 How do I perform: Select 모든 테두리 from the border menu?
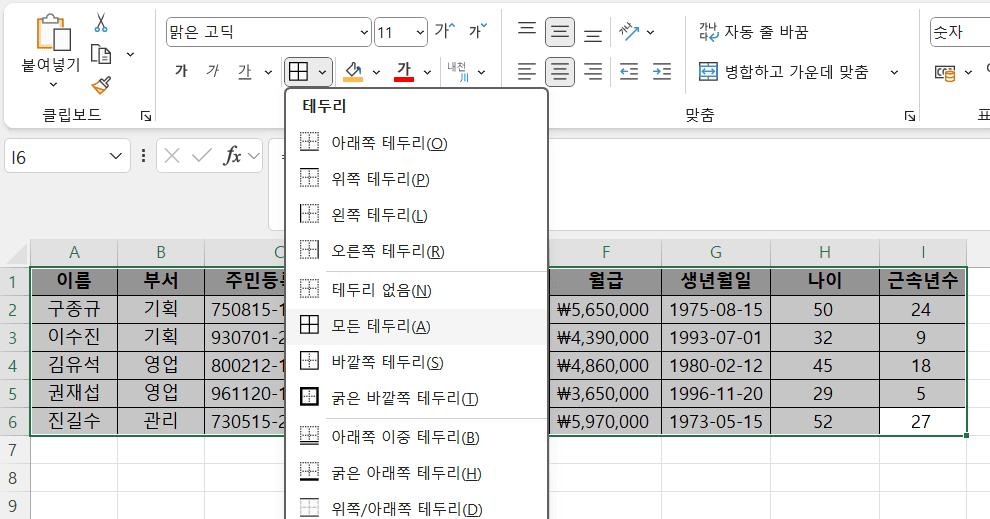tap(380, 326)
